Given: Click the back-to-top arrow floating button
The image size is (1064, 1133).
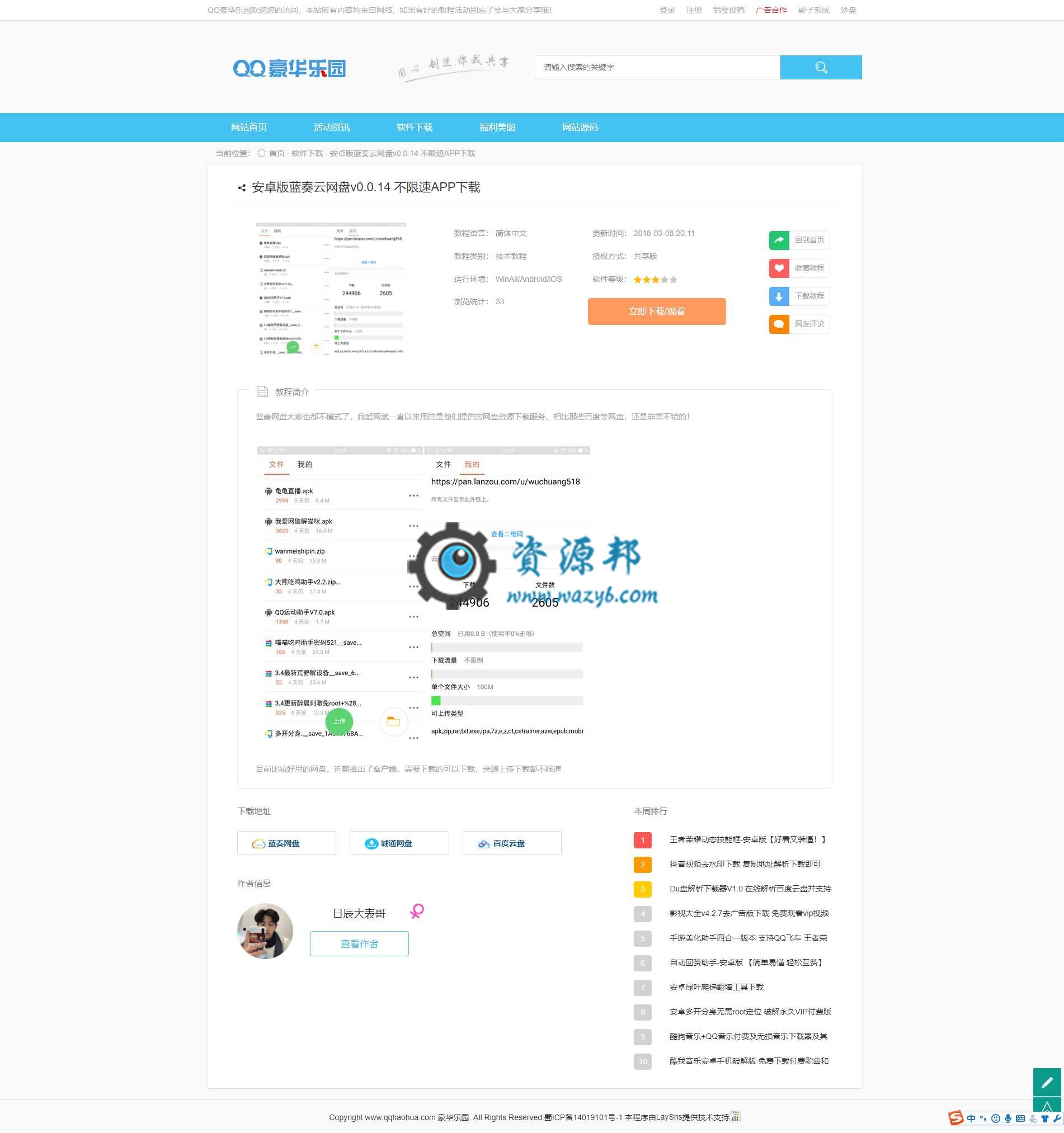Looking at the screenshot, I should click(x=1047, y=1104).
